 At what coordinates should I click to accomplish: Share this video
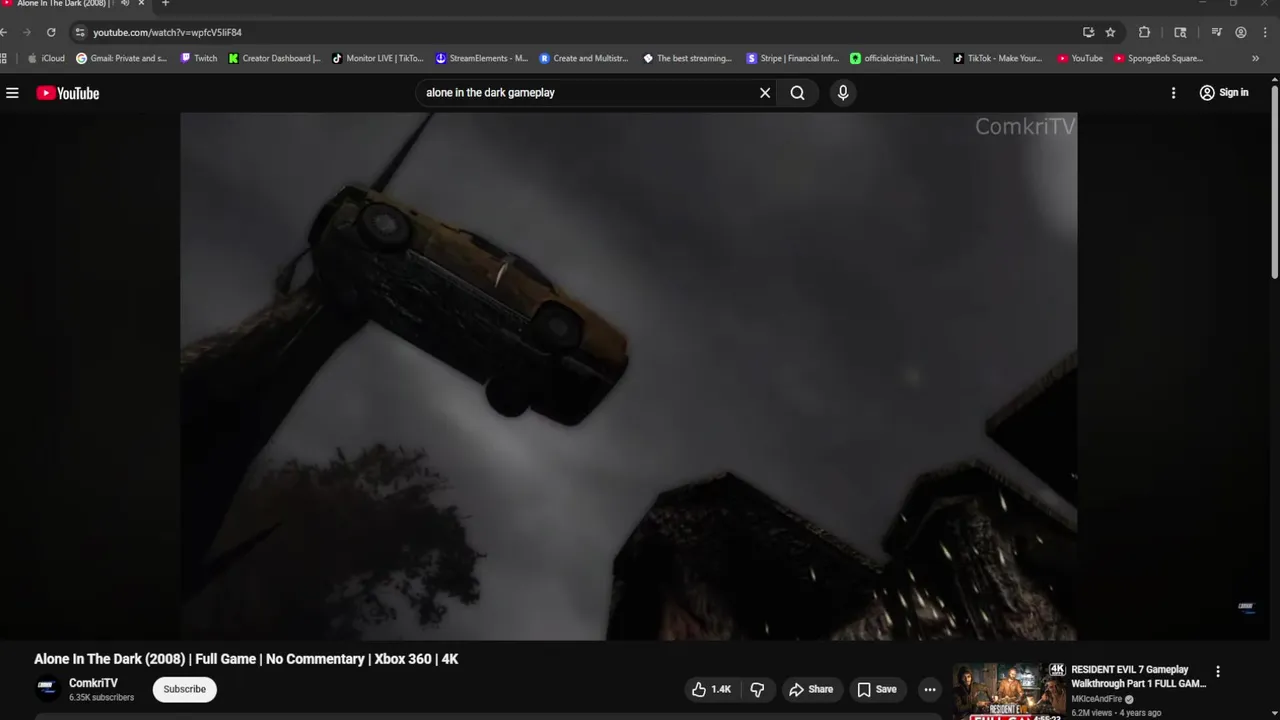pos(810,689)
